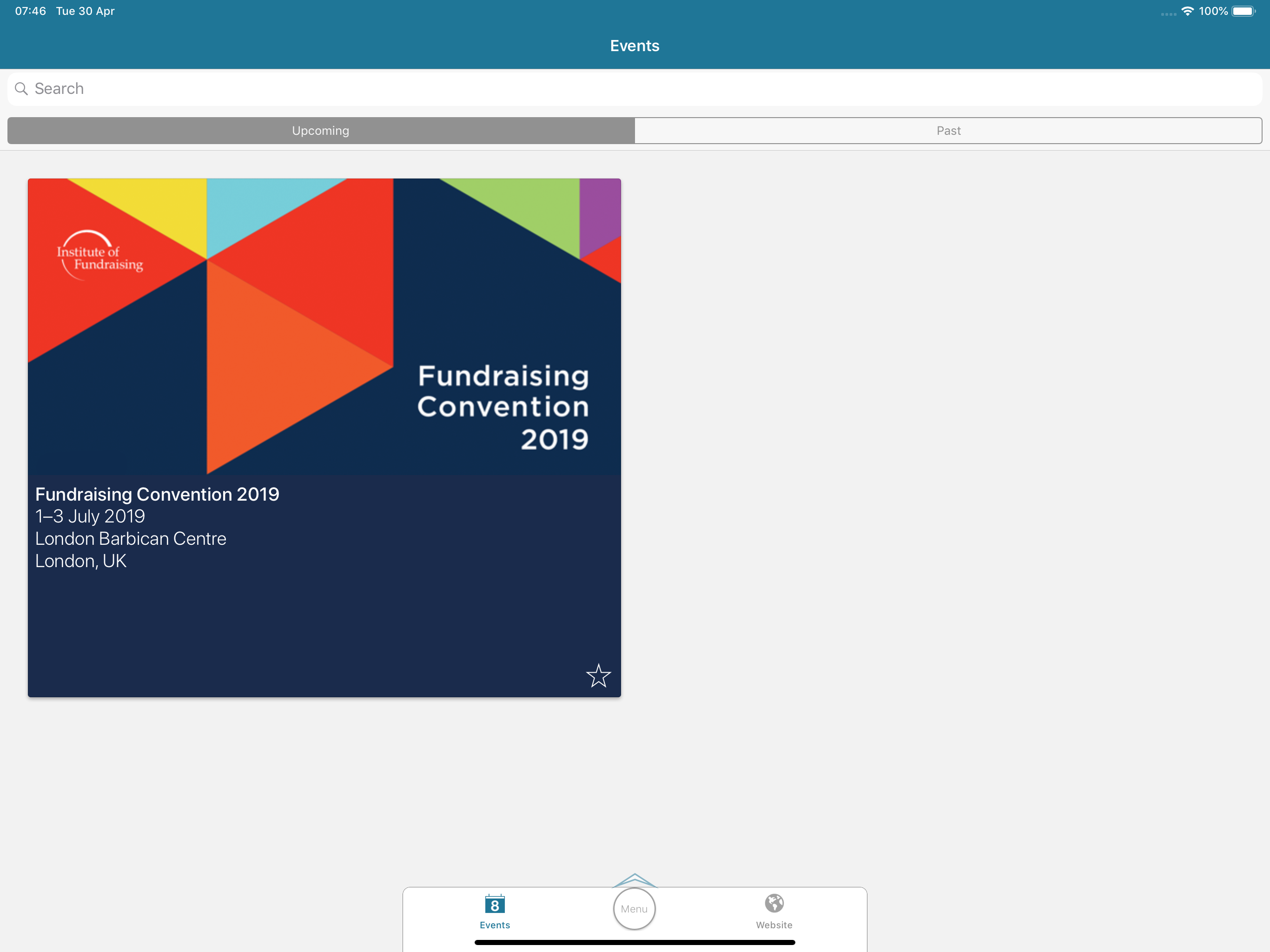Screen dimensions: 1270x952
Task: Tap the Wi-Fi status icon
Action: tap(1187, 11)
